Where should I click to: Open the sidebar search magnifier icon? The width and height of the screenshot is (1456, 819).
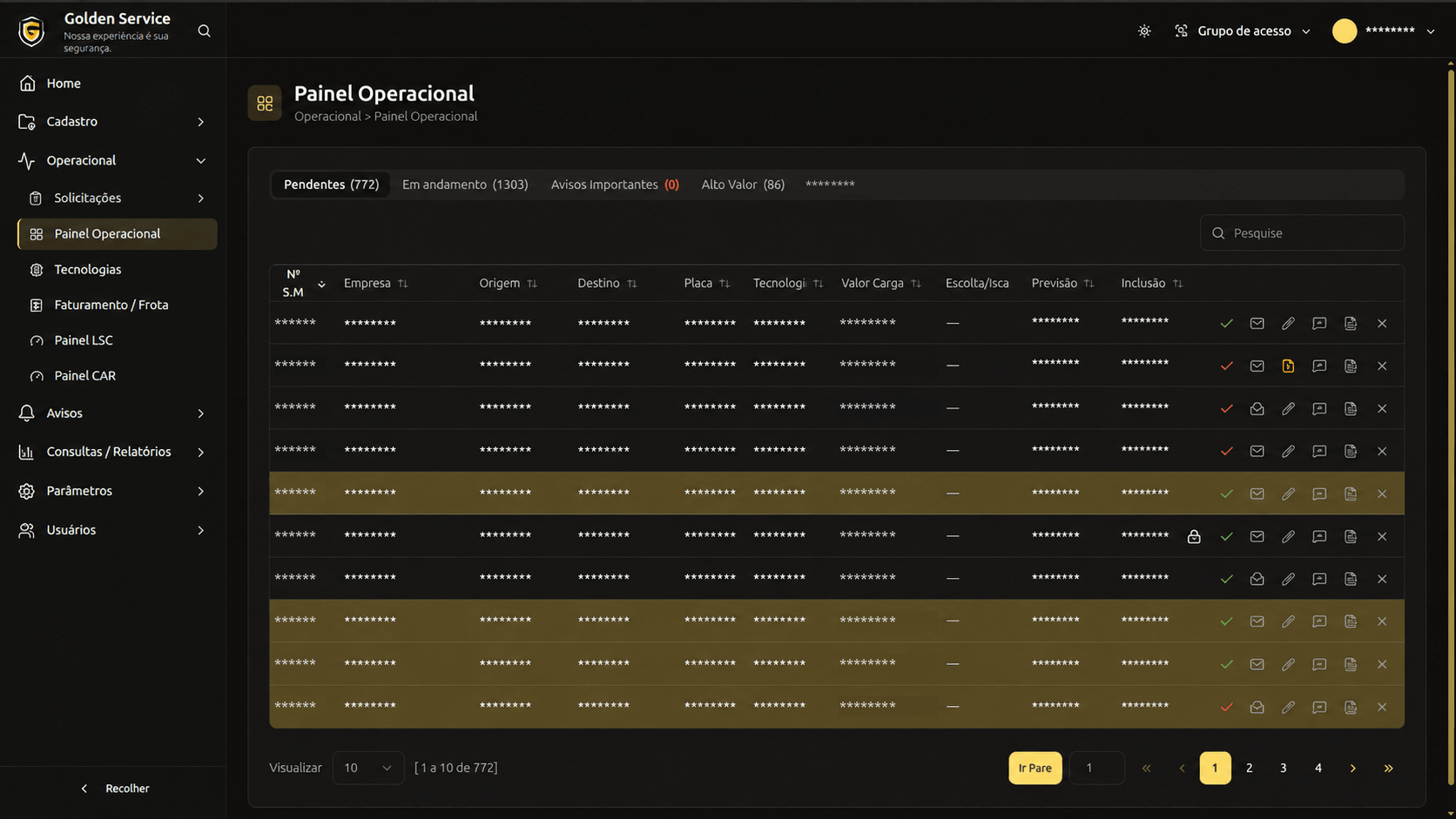(x=204, y=30)
